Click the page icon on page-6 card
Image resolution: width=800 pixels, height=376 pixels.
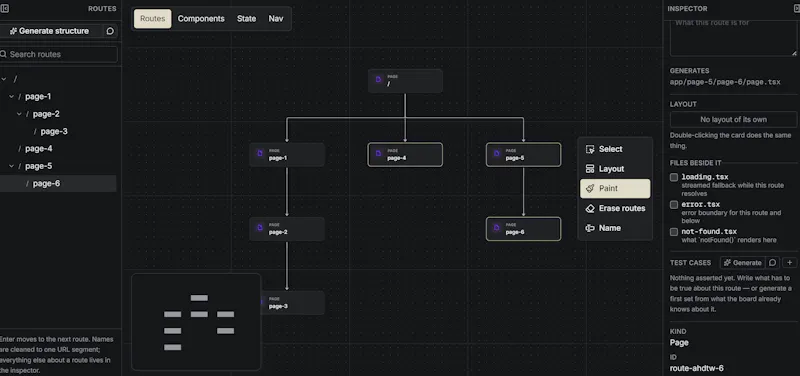tap(496, 228)
